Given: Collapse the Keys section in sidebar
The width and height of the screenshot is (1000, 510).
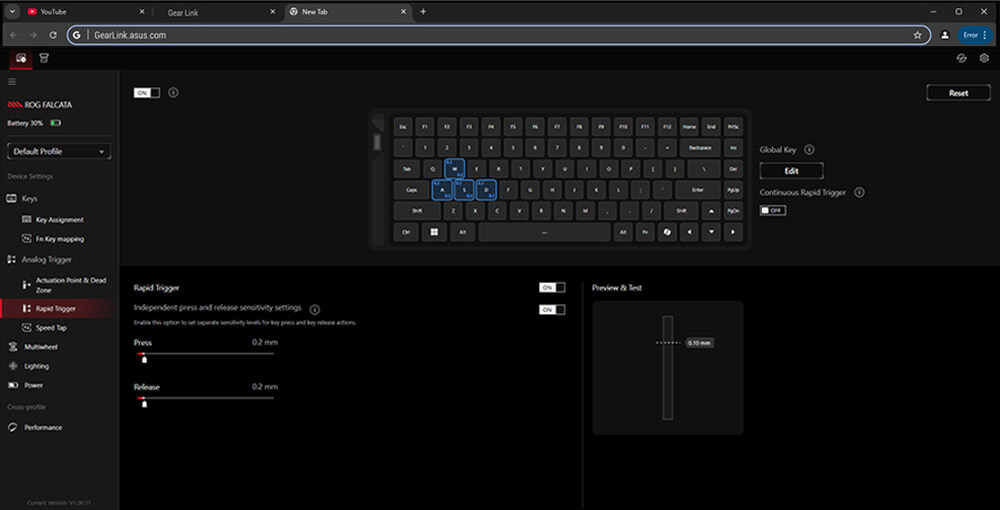Looking at the screenshot, I should [29, 199].
